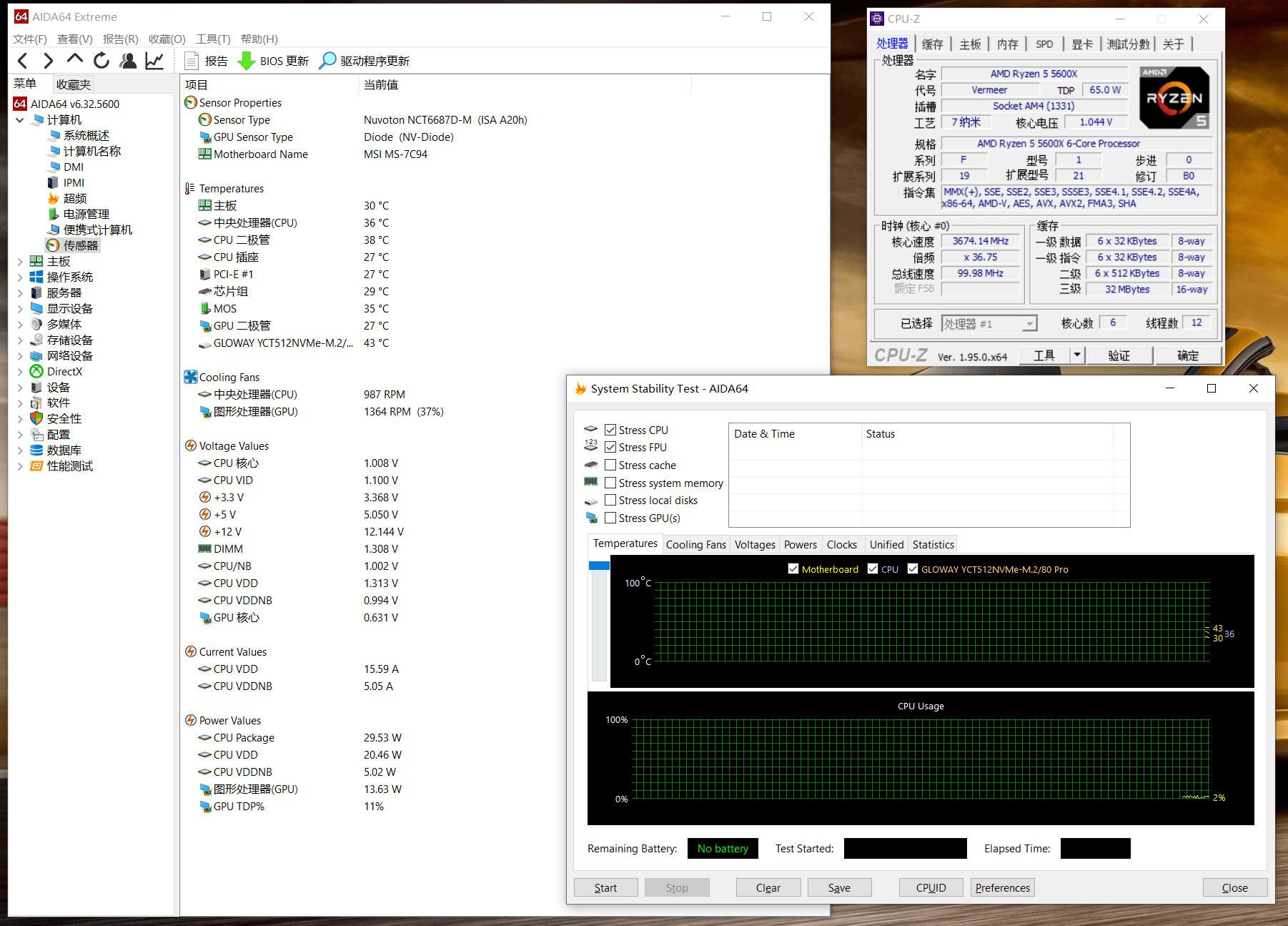Enable the Stress cache checkbox

point(610,465)
